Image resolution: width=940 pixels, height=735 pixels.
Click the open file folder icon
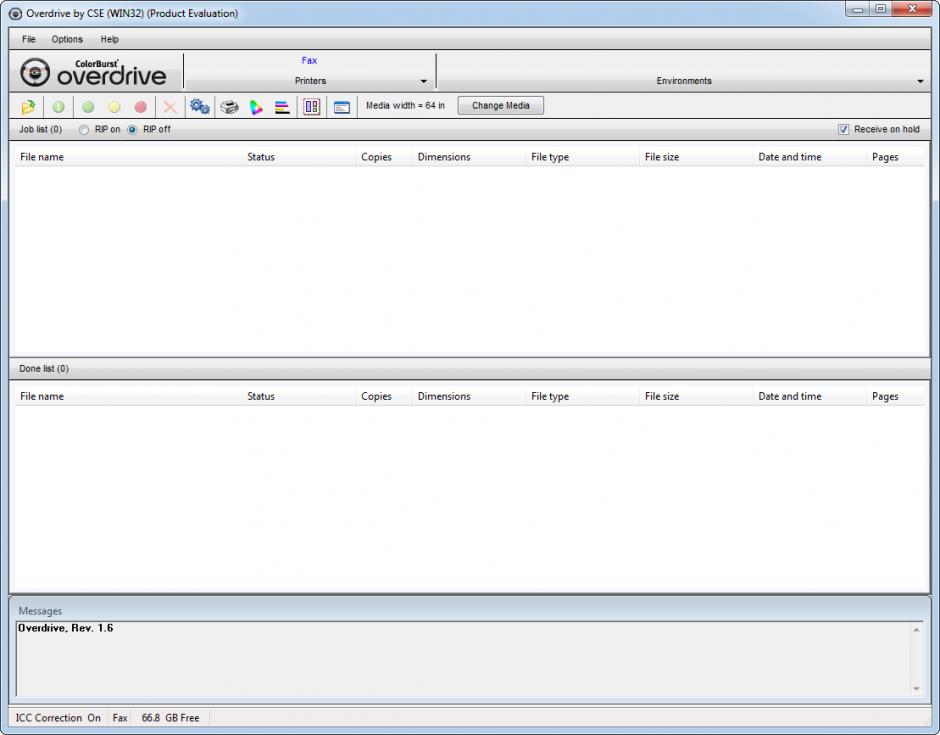coord(28,107)
